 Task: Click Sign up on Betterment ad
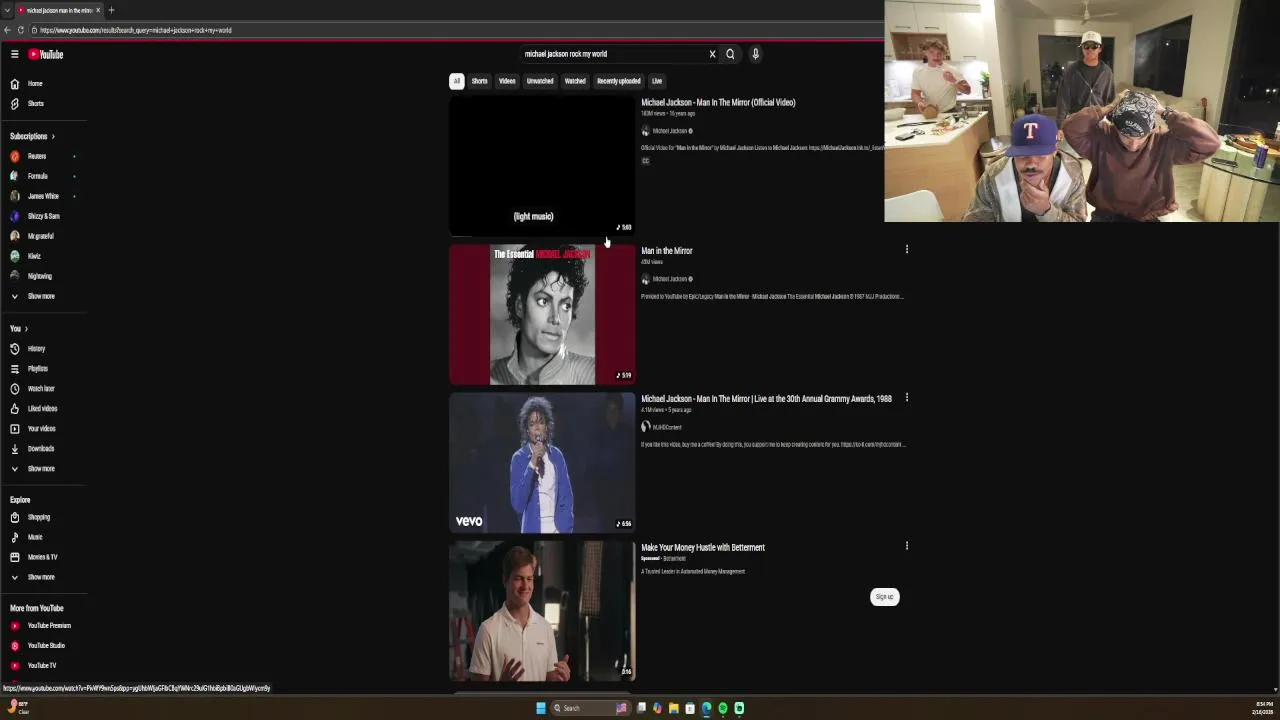click(x=884, y=597)
